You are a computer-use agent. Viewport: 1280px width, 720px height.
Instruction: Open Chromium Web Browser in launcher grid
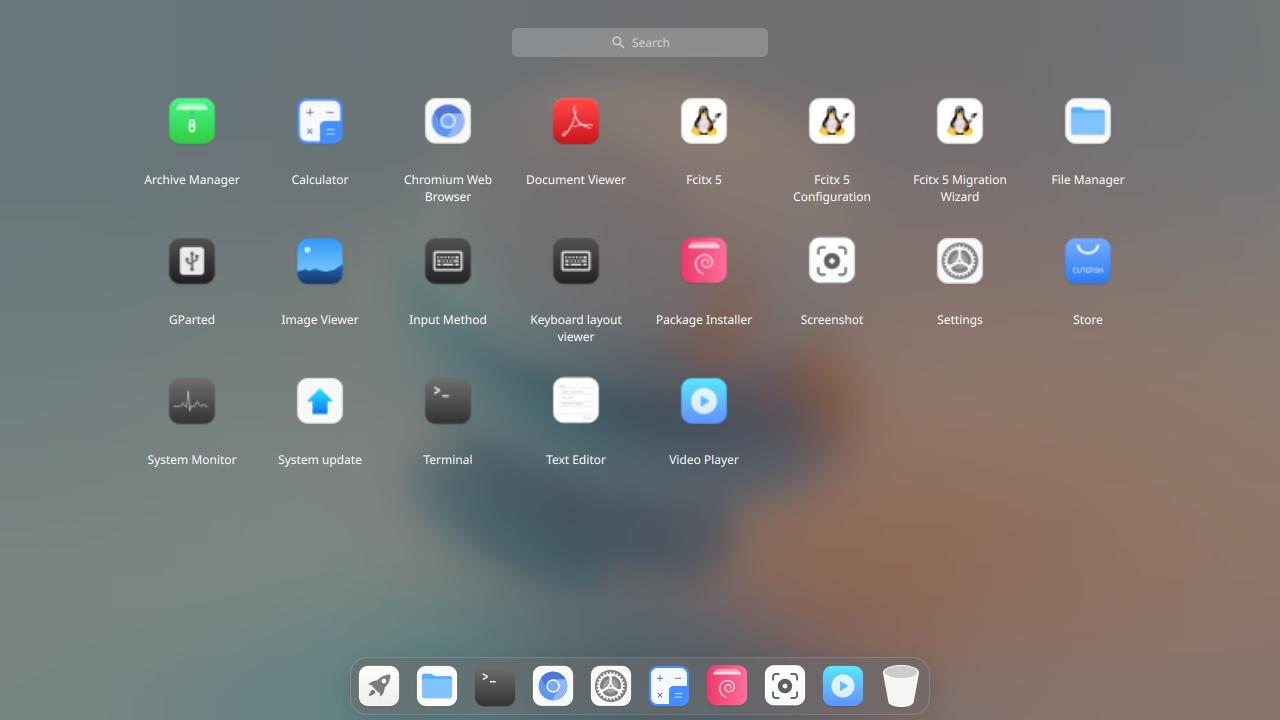point(448,121)
